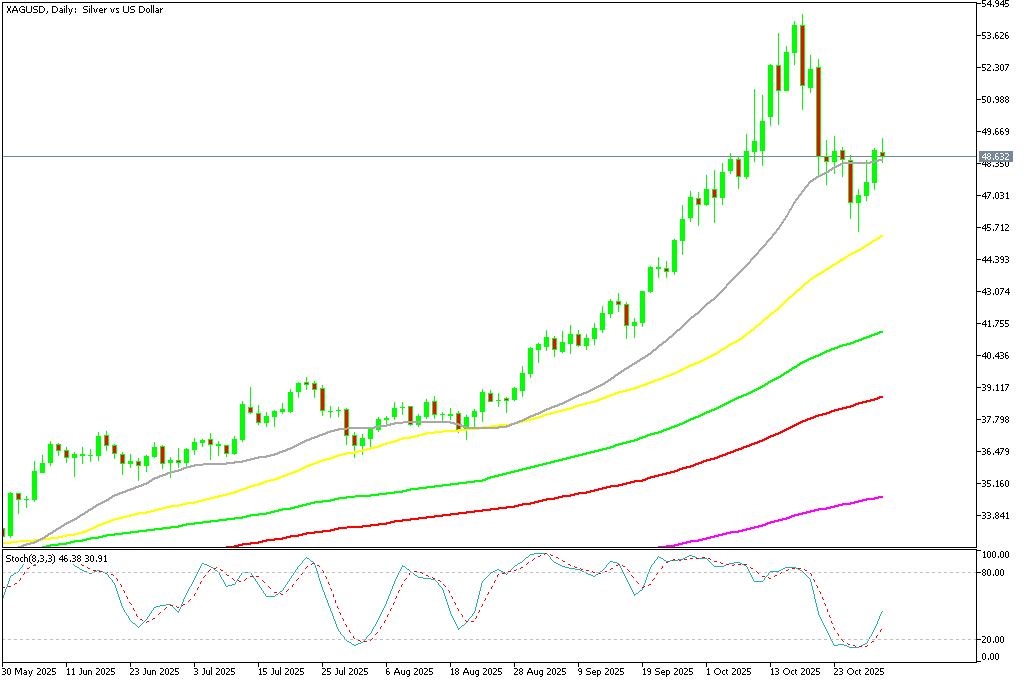Click the 30 May 2025 date label

(x=30, y=673)
